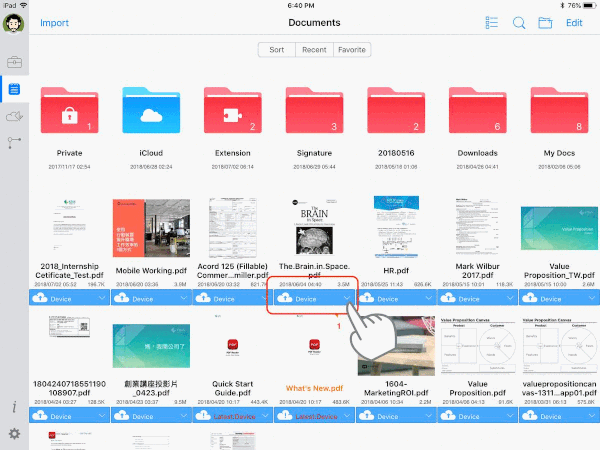The width and height of the screenshot is (600, 450).
Task: Open the iCloud folder
Action: click(x=152, y=110)
